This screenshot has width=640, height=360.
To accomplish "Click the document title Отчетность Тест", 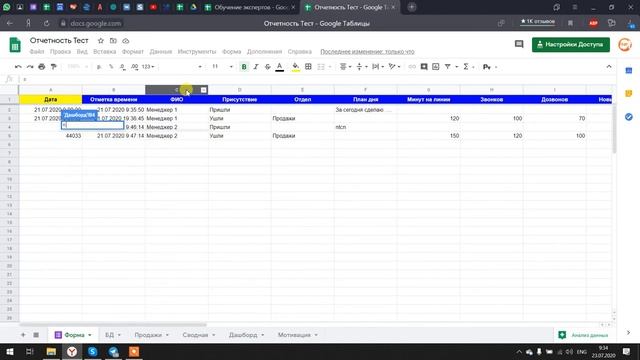I will coord(59,40).
